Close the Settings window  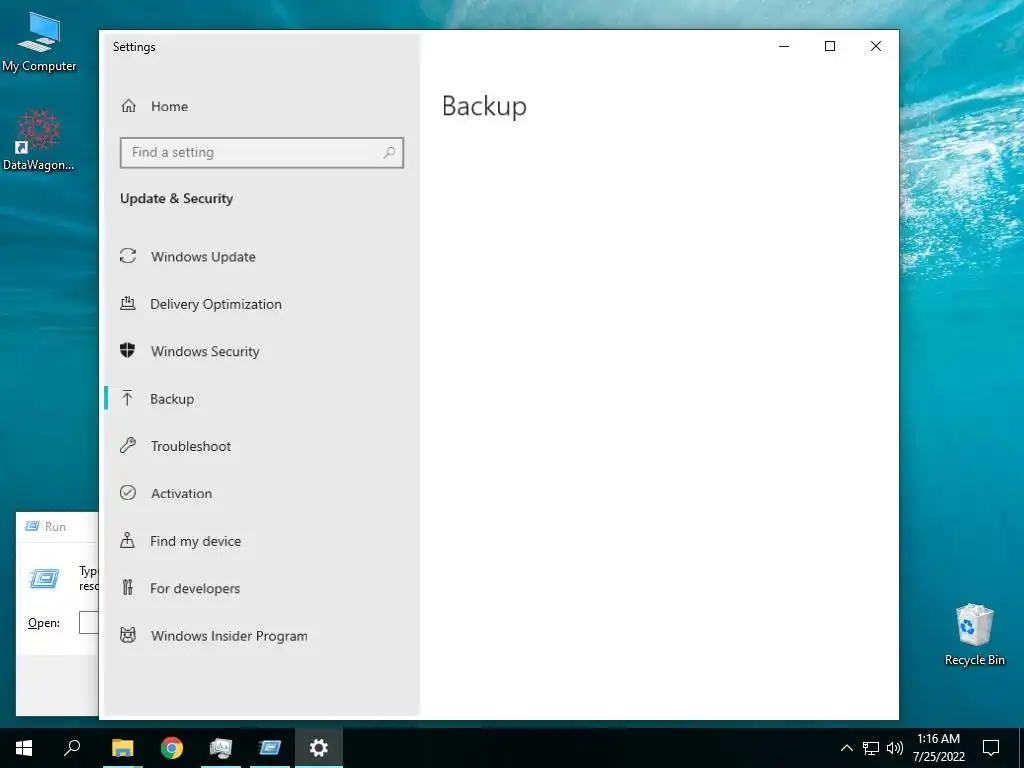876,46
